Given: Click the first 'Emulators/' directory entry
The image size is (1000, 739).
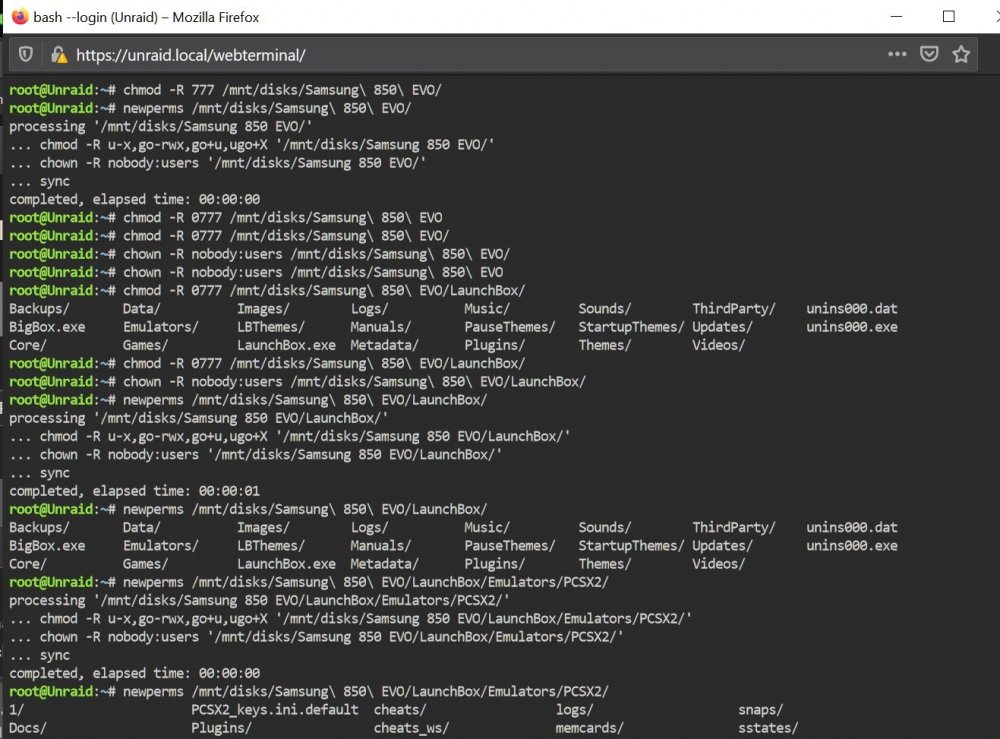Looking at the screenshot, I should (161, 327).
